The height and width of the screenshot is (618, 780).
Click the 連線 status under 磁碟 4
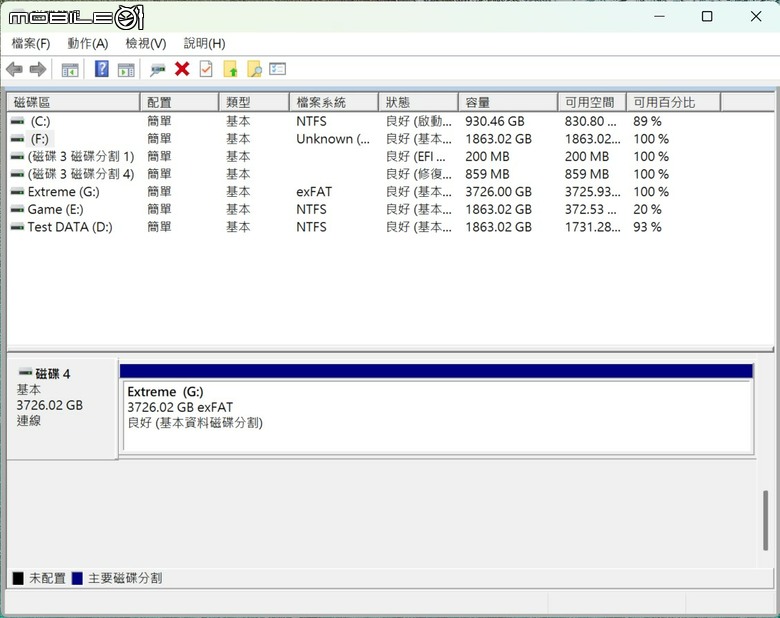point(29,421)
